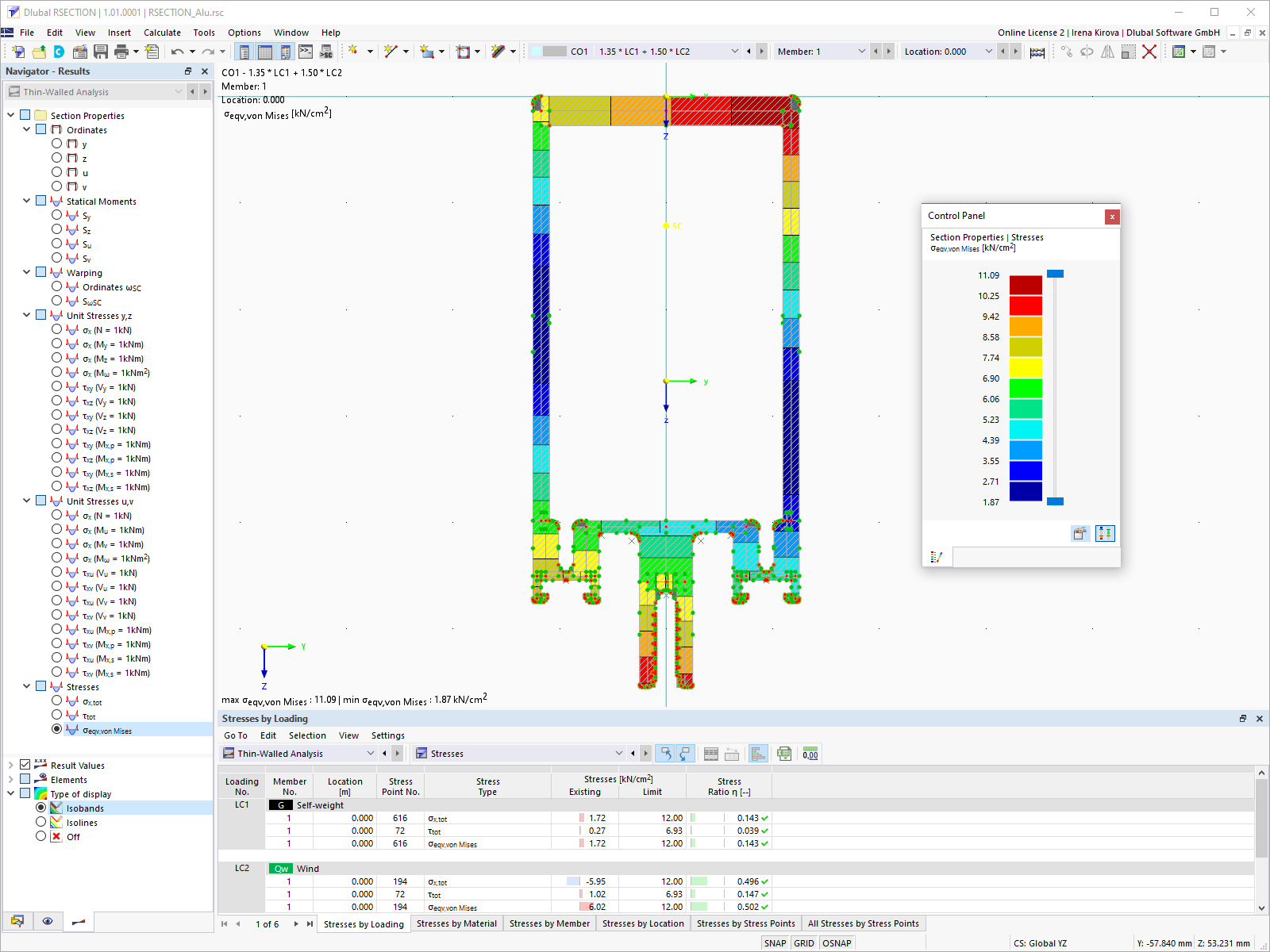1270x952 pixels.
Task: Click the Delete All icon on the toolbar
Action: pos(1151,52)
